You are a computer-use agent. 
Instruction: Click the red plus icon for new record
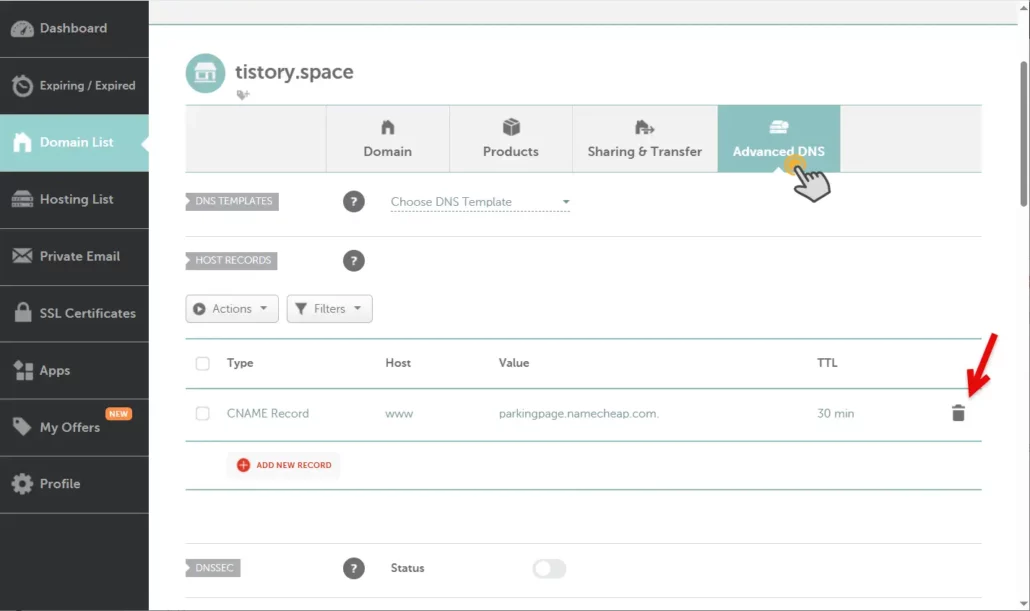243,465
